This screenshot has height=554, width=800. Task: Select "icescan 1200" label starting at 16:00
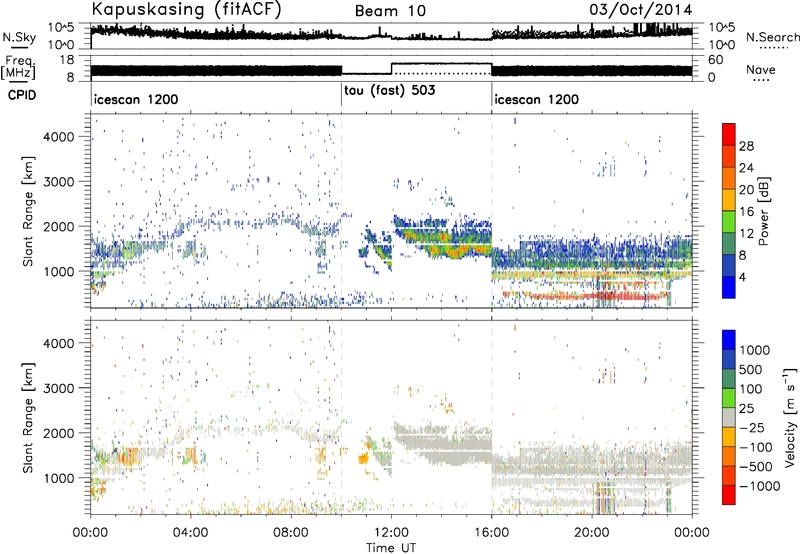[537, 99]
